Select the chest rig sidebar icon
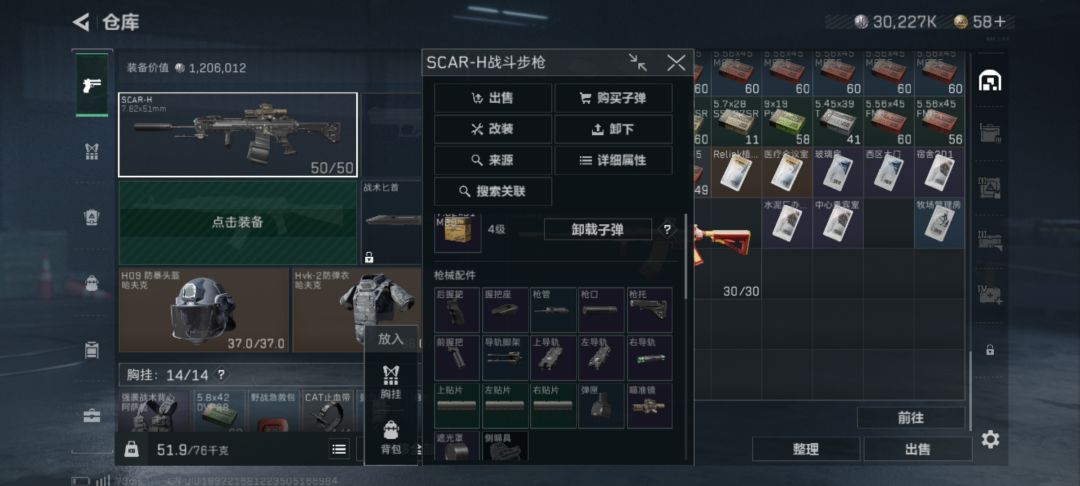Viewport: 1080px width, 486px height. pos(92,152)
